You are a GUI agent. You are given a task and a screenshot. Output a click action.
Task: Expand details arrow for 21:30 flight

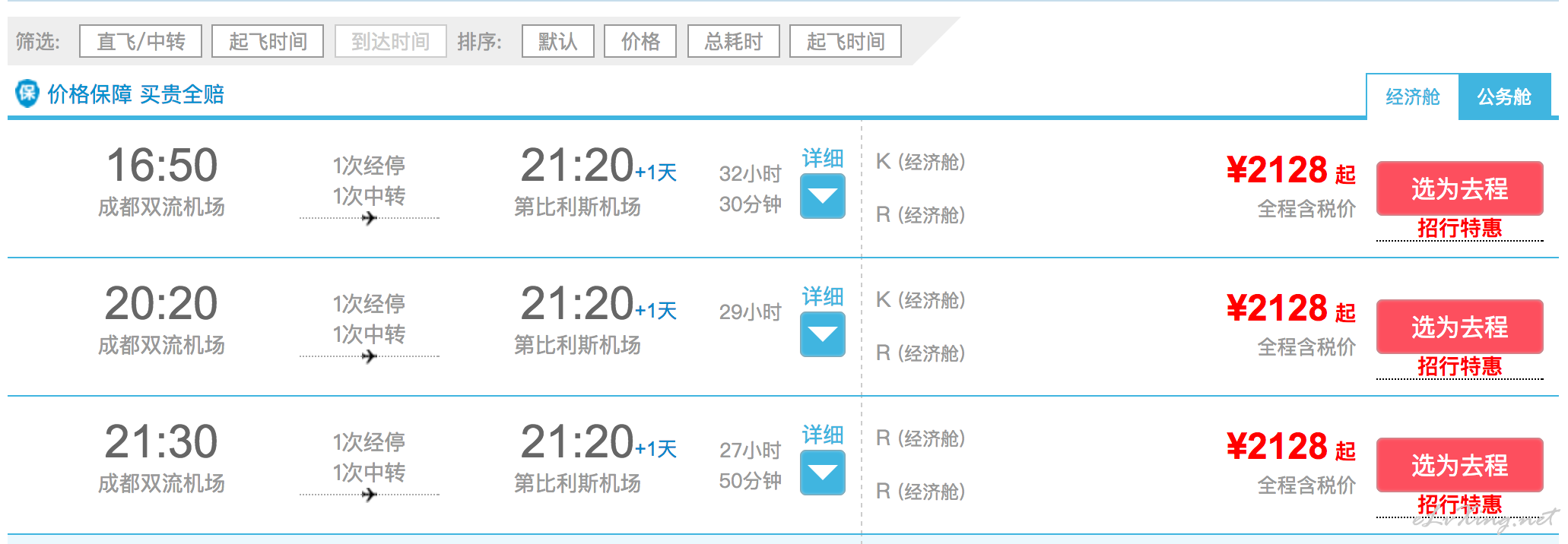(823, 473)
